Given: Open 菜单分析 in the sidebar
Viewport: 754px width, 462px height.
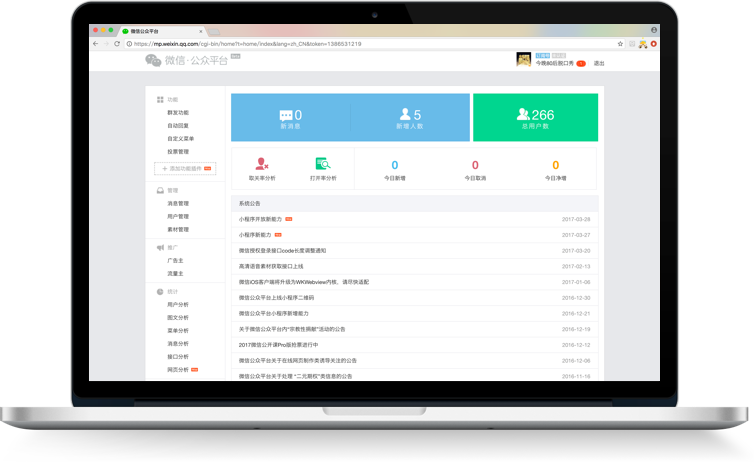Looking at the screenshot, I should click(x=178, y=331).
